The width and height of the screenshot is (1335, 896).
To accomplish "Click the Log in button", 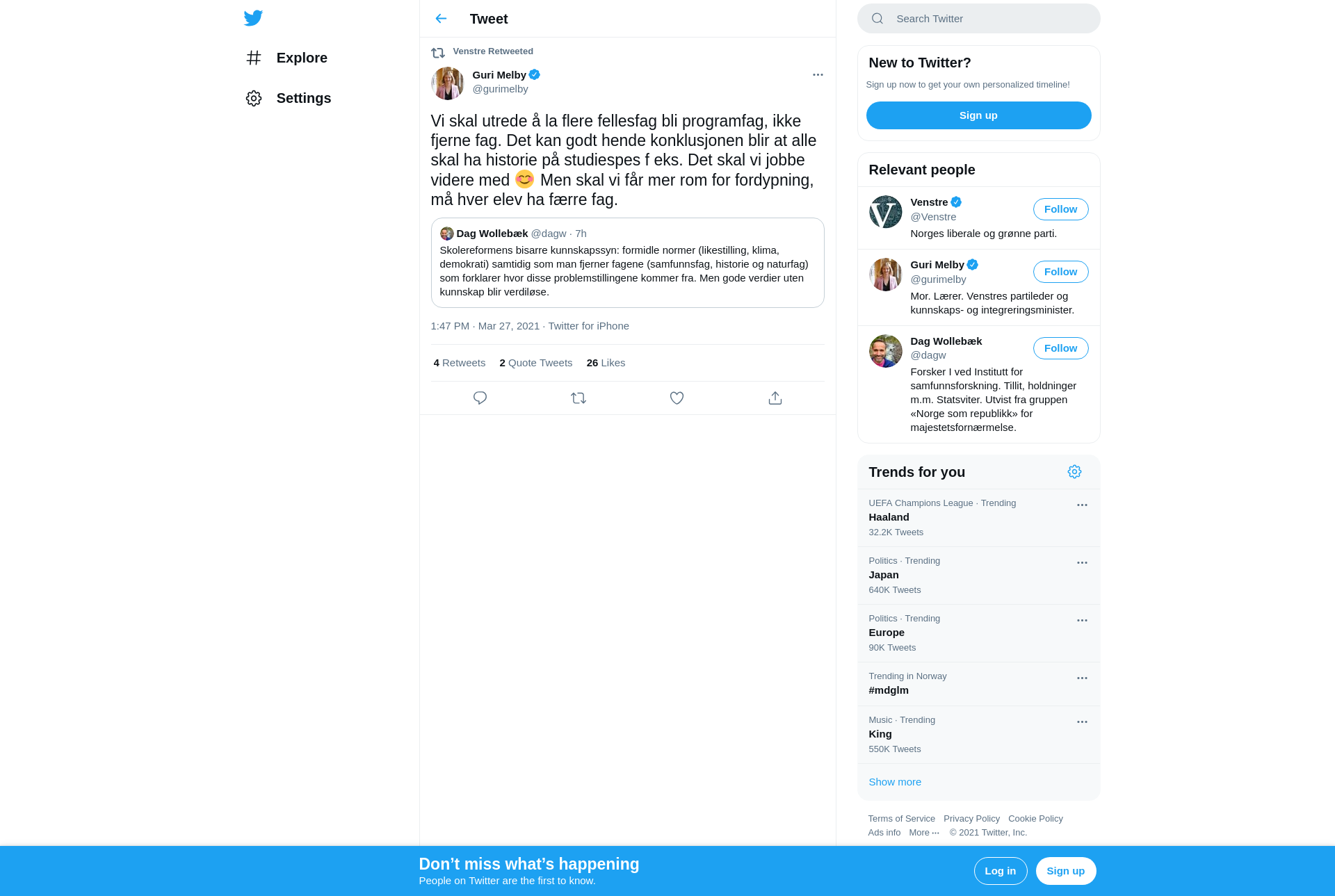I will 1000,871.
